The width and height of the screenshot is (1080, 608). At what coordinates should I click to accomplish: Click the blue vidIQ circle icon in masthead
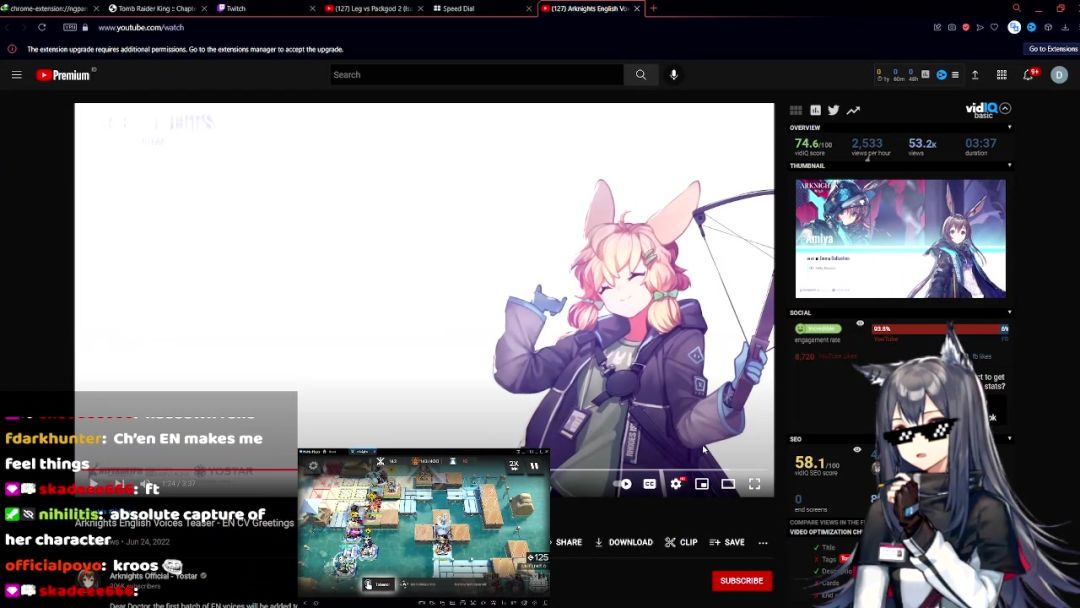(941, 74)
